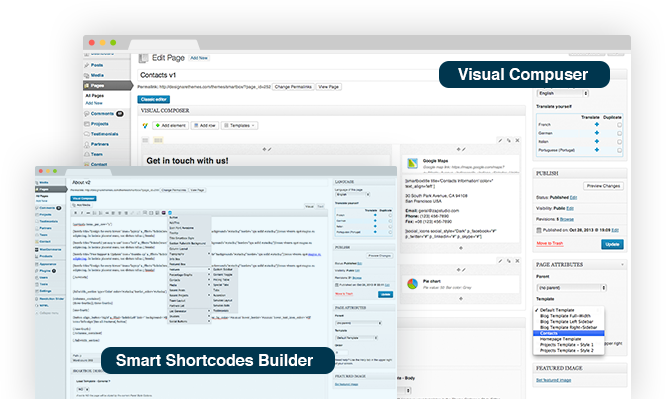Click the translate plus icon for Portuguese (Portugal)
The width and height of the screenshot is (666, 399).
click(x=597, y=150)
